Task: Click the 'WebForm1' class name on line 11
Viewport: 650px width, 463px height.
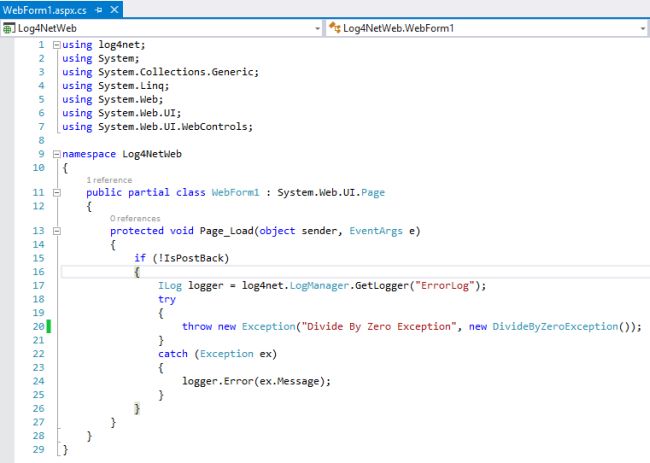Action: coord(235,193)
